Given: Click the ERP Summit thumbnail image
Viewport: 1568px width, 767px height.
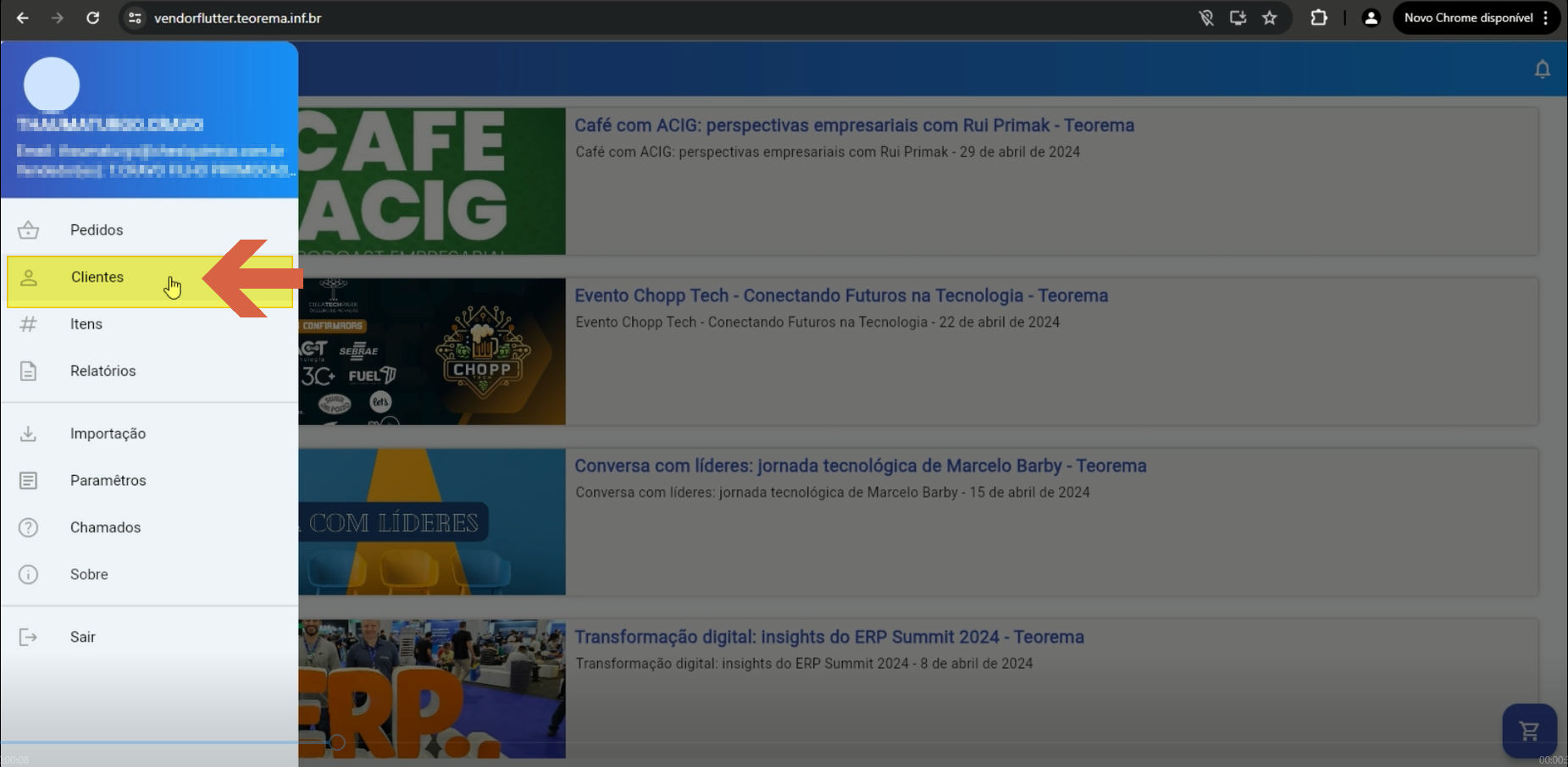Looking at the screenshot, I should tap(432, 688).
